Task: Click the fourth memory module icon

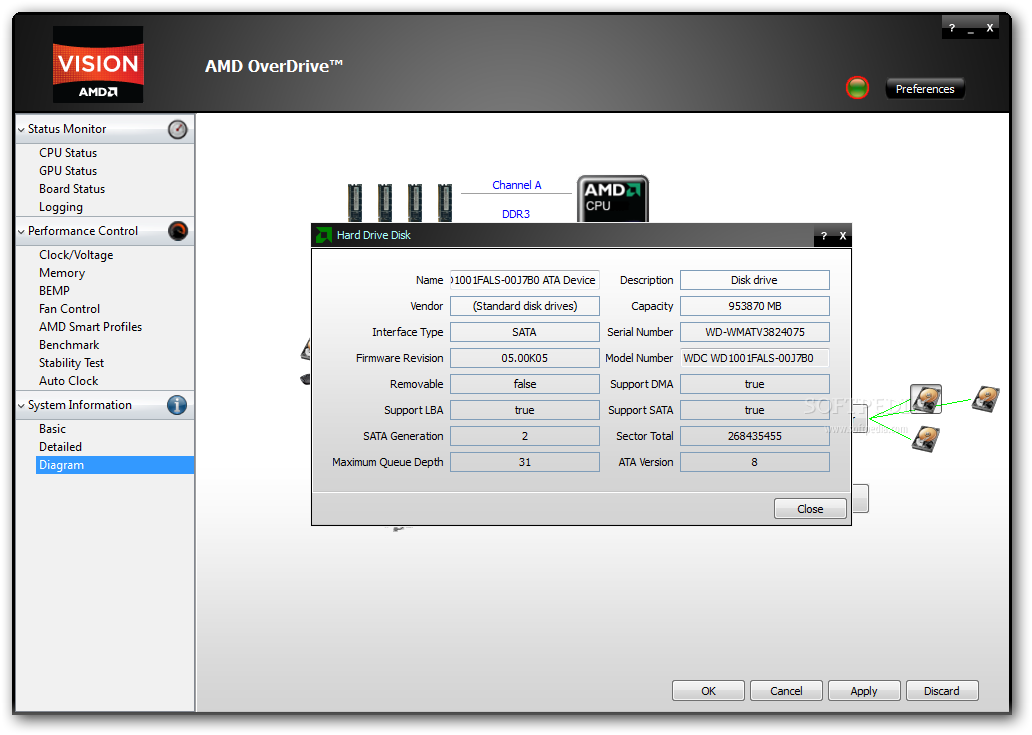Action: pyautogui.click(x=445, y=202)
